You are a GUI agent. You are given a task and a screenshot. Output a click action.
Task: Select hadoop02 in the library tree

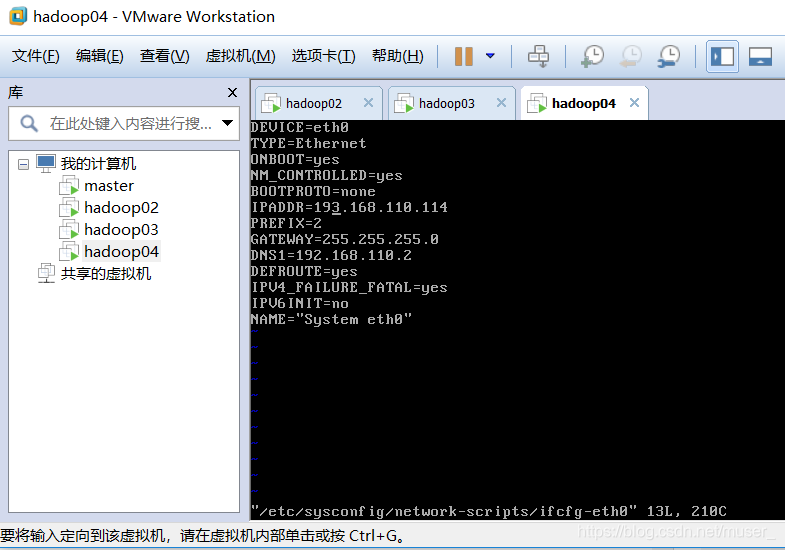click(121, 208)
